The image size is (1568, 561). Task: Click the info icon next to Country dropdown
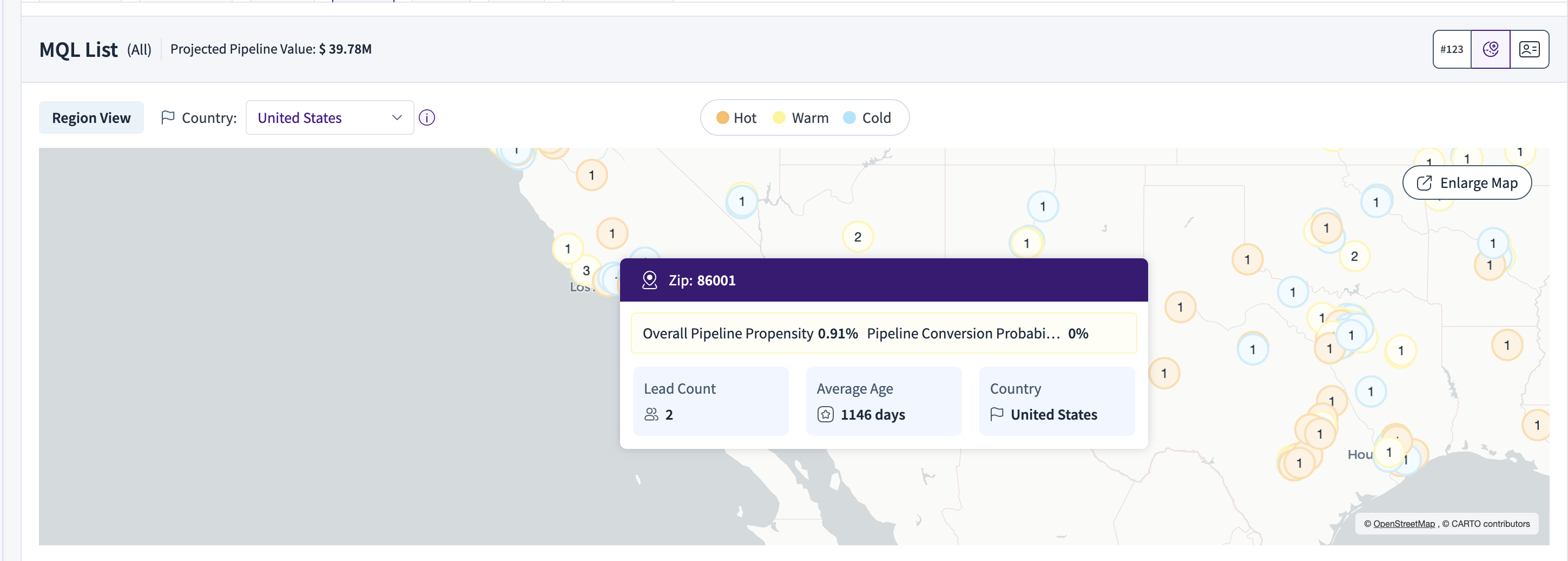tap(427, 118)
